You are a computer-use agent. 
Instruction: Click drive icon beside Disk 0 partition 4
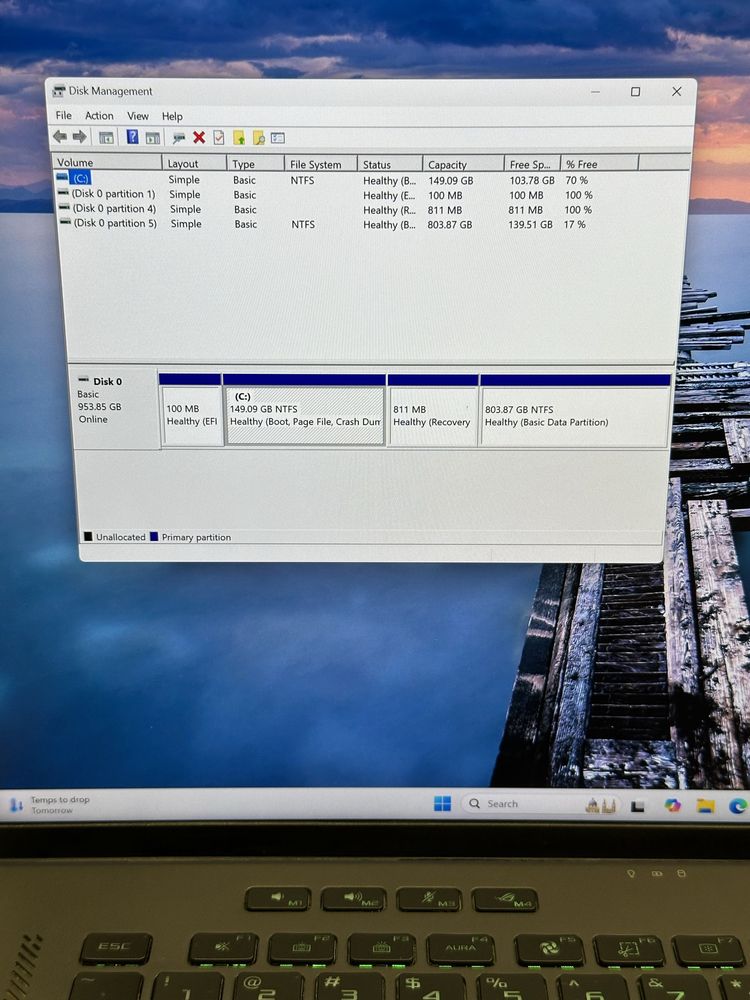pos(64,207)
